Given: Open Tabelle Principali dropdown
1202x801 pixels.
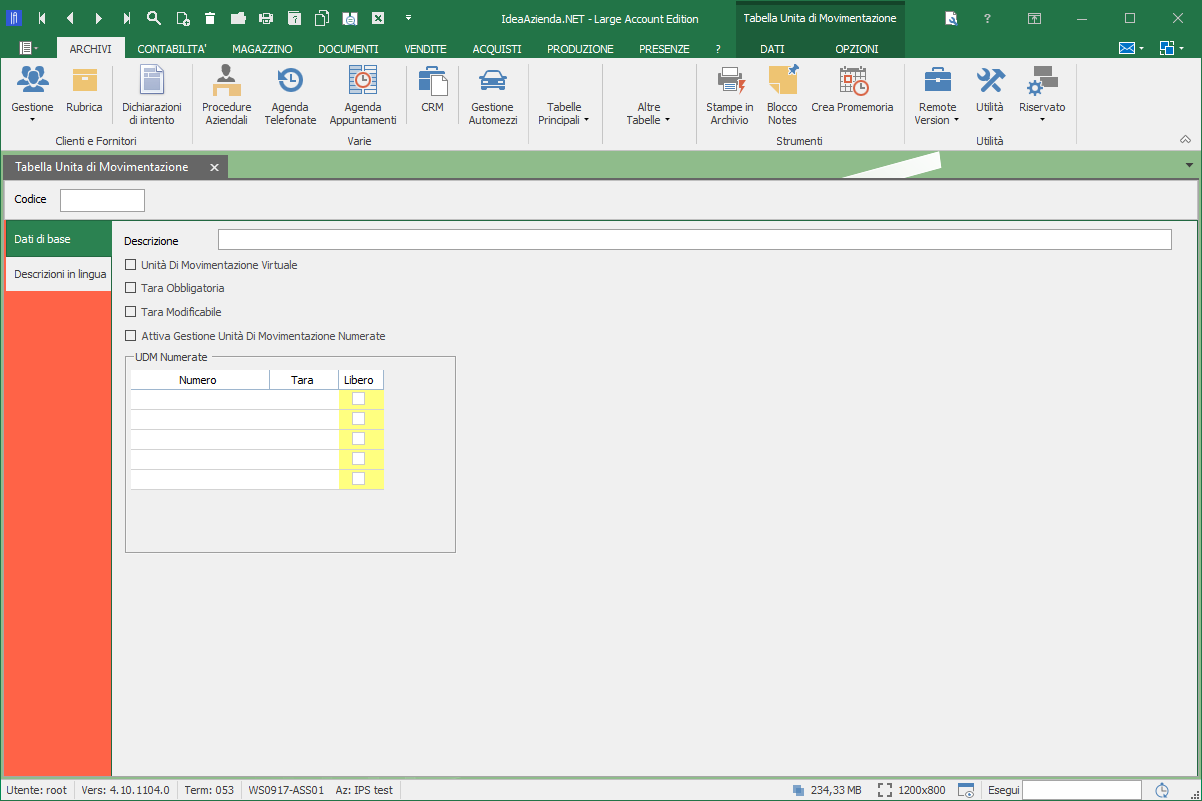Looking at the screenshot, I should pyautogui.click(x=564, y=113).
